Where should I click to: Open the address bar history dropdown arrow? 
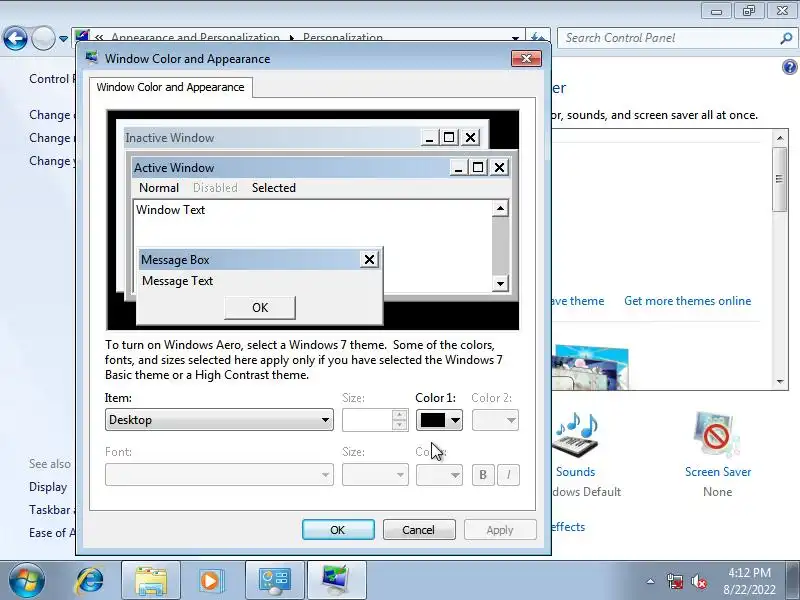click(x=515, y=38)
